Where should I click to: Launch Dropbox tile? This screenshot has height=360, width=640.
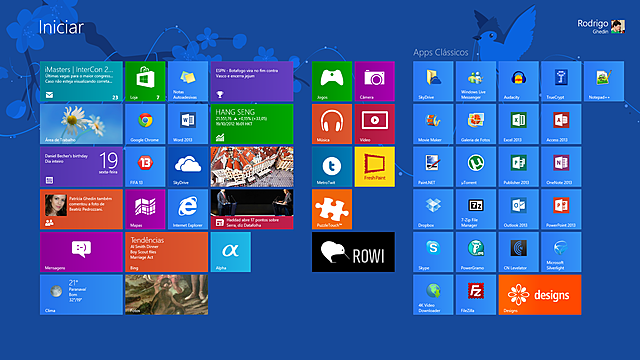(x=433, y=209)
